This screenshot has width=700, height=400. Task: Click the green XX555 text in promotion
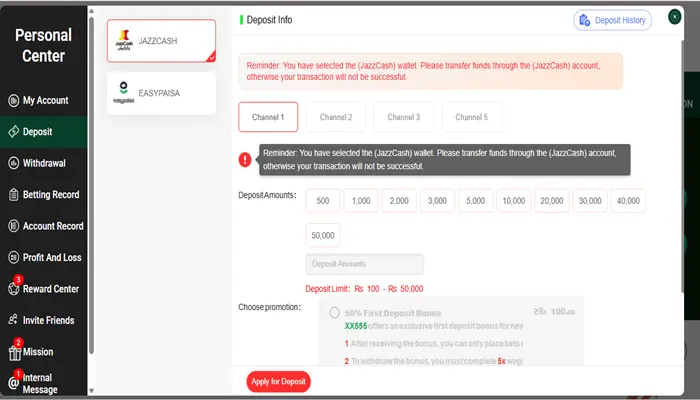[356, 326]
